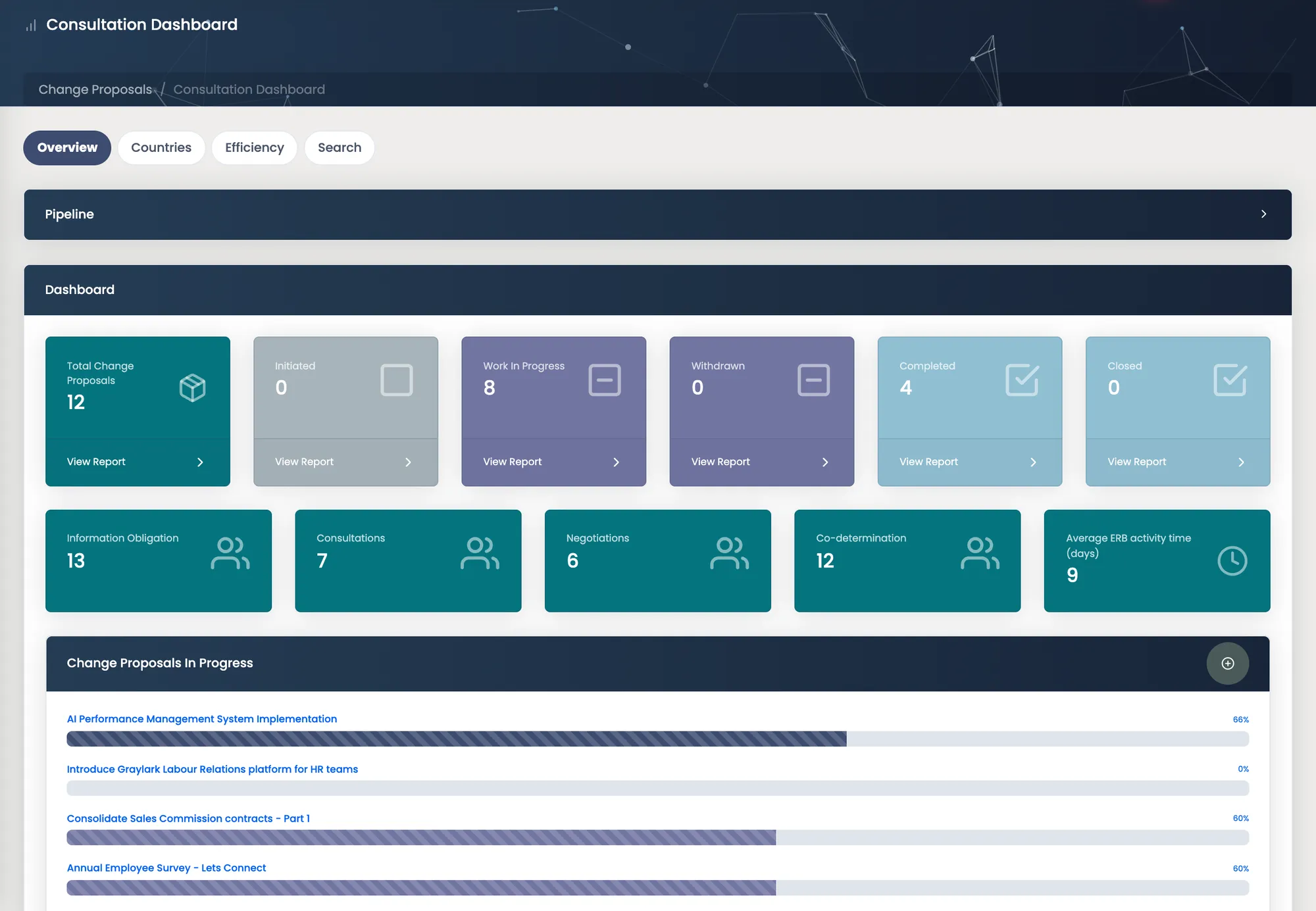Open View Report chevron on Withdrawn card
Viewport: 1316px width, 911px height.
pos(825,462)
